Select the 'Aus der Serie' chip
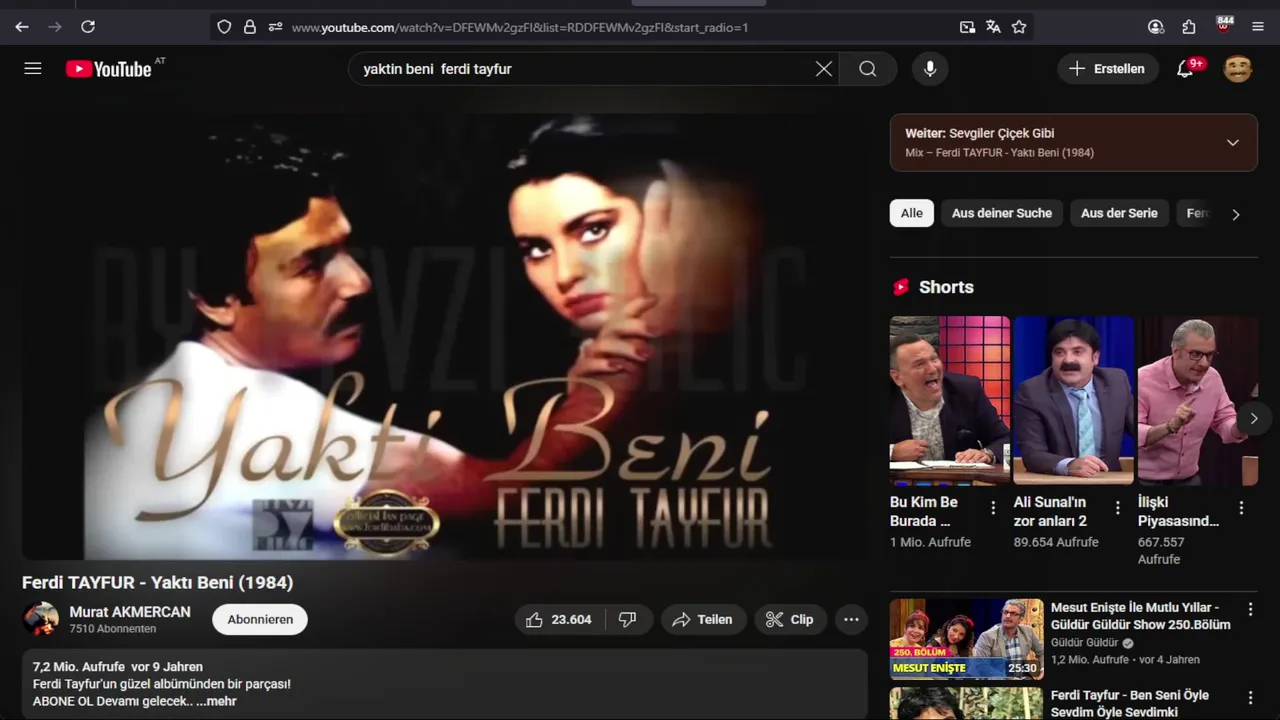This screenshot has width=1280, height=720. pos(1119,213)
